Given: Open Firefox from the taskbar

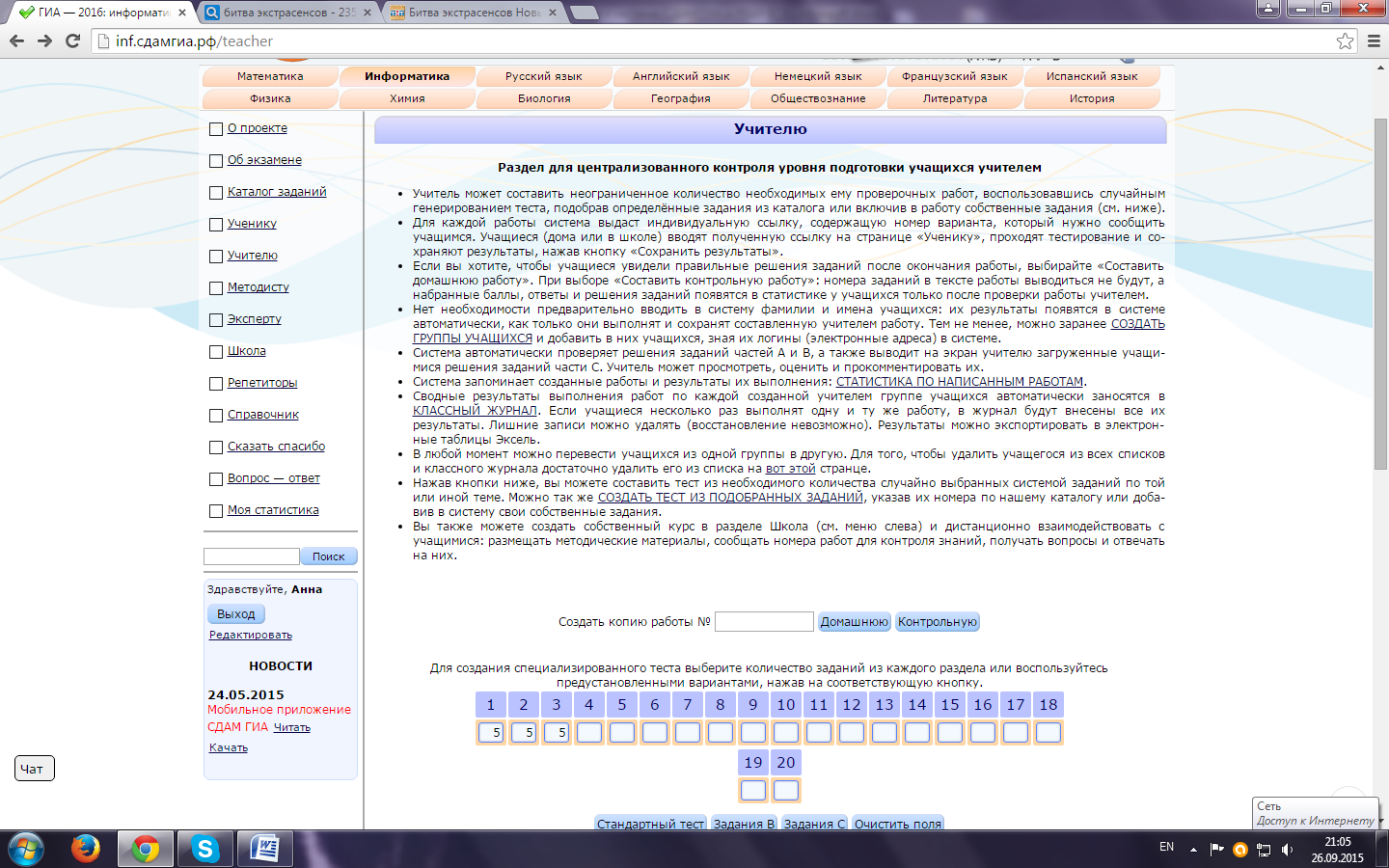Looking at the screenshot, I should (x=86, y=849).
